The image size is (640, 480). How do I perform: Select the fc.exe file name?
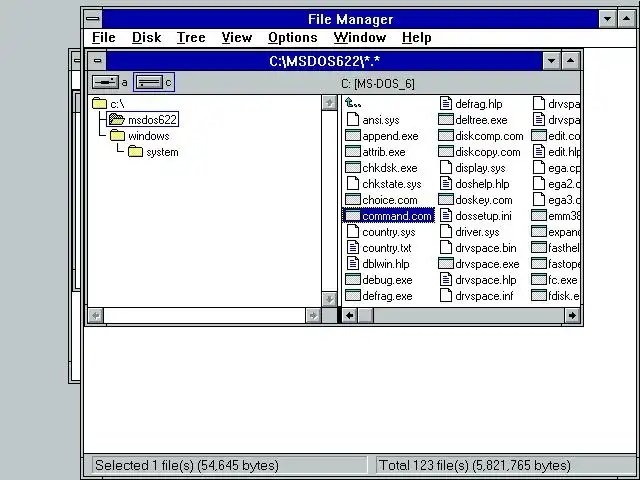tap(563, 280)
